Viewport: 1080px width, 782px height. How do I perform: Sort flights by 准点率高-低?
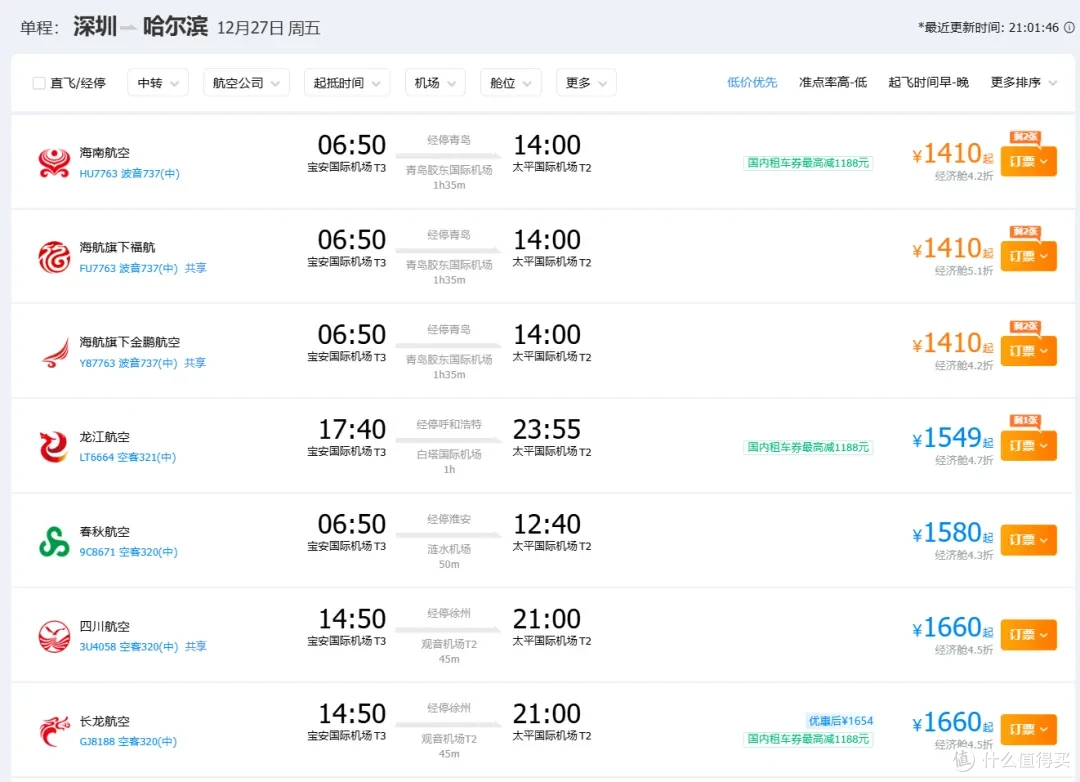[833, 83]
